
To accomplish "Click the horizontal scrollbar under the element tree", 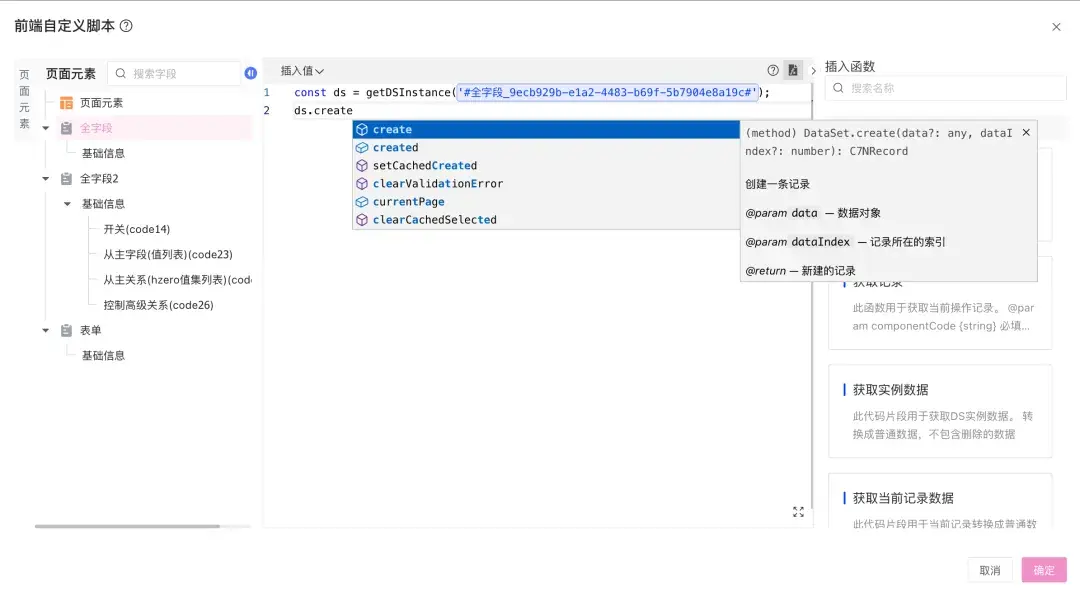I will 127,526.
